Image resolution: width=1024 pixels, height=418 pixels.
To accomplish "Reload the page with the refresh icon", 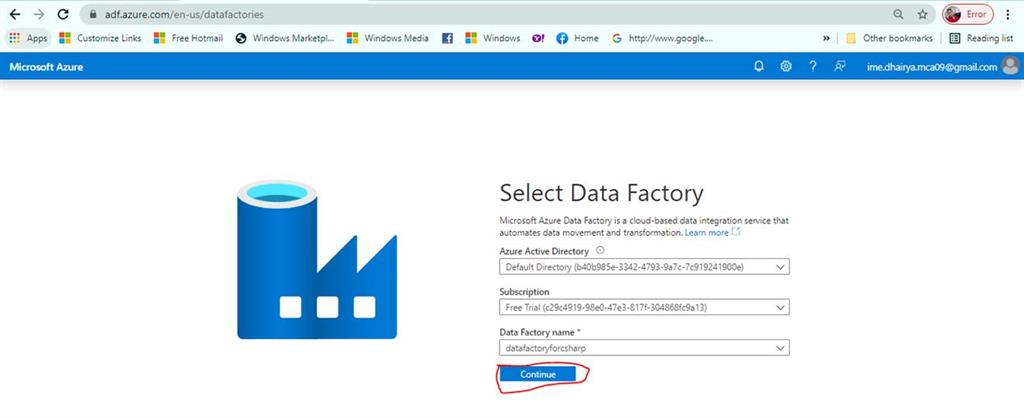I will 63,14.
